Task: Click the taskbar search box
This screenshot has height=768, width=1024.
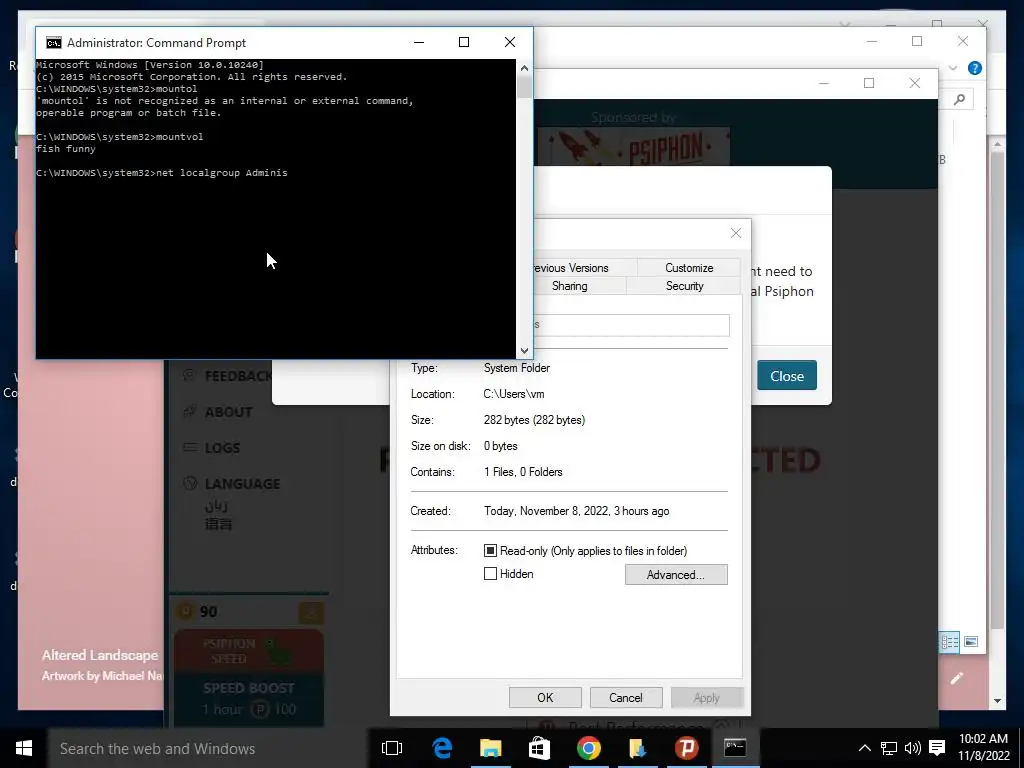Action: (x=206, y=748)
